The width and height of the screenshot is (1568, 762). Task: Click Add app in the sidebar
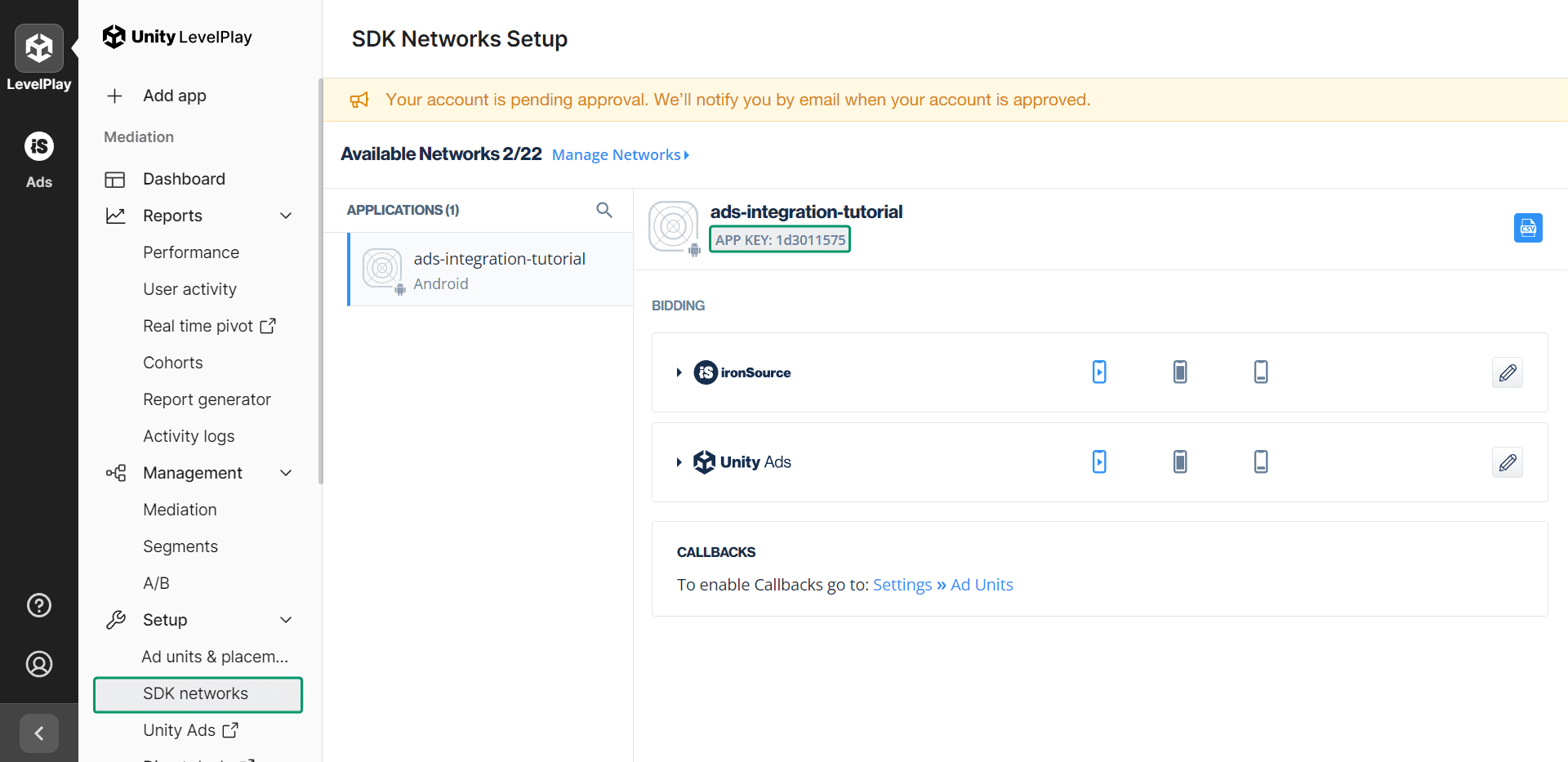174,96
